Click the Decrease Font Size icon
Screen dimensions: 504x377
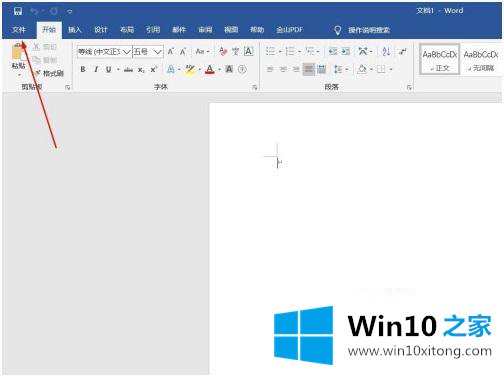coord(183,52)
